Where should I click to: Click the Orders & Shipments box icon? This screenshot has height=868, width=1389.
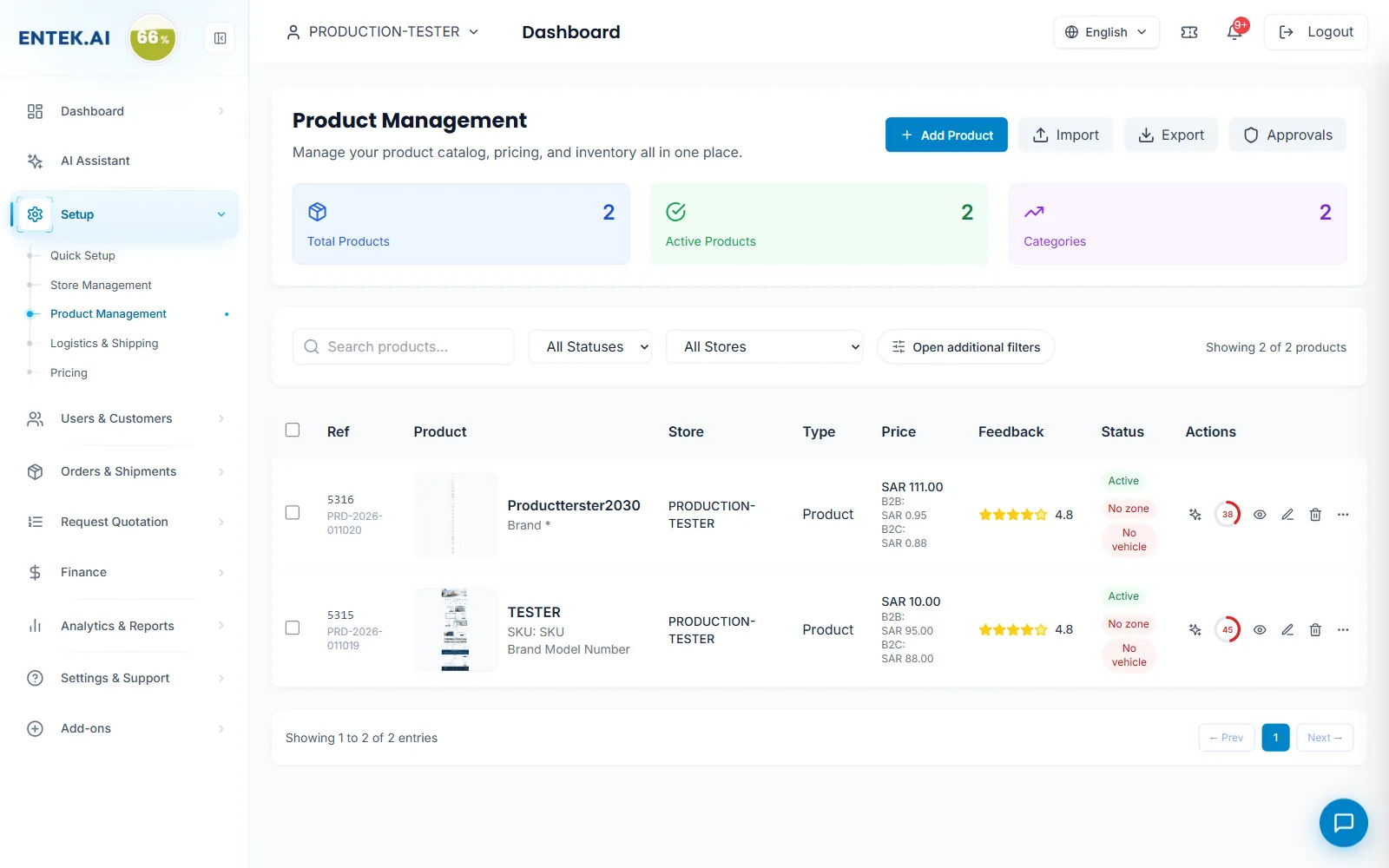pos(35,471)
